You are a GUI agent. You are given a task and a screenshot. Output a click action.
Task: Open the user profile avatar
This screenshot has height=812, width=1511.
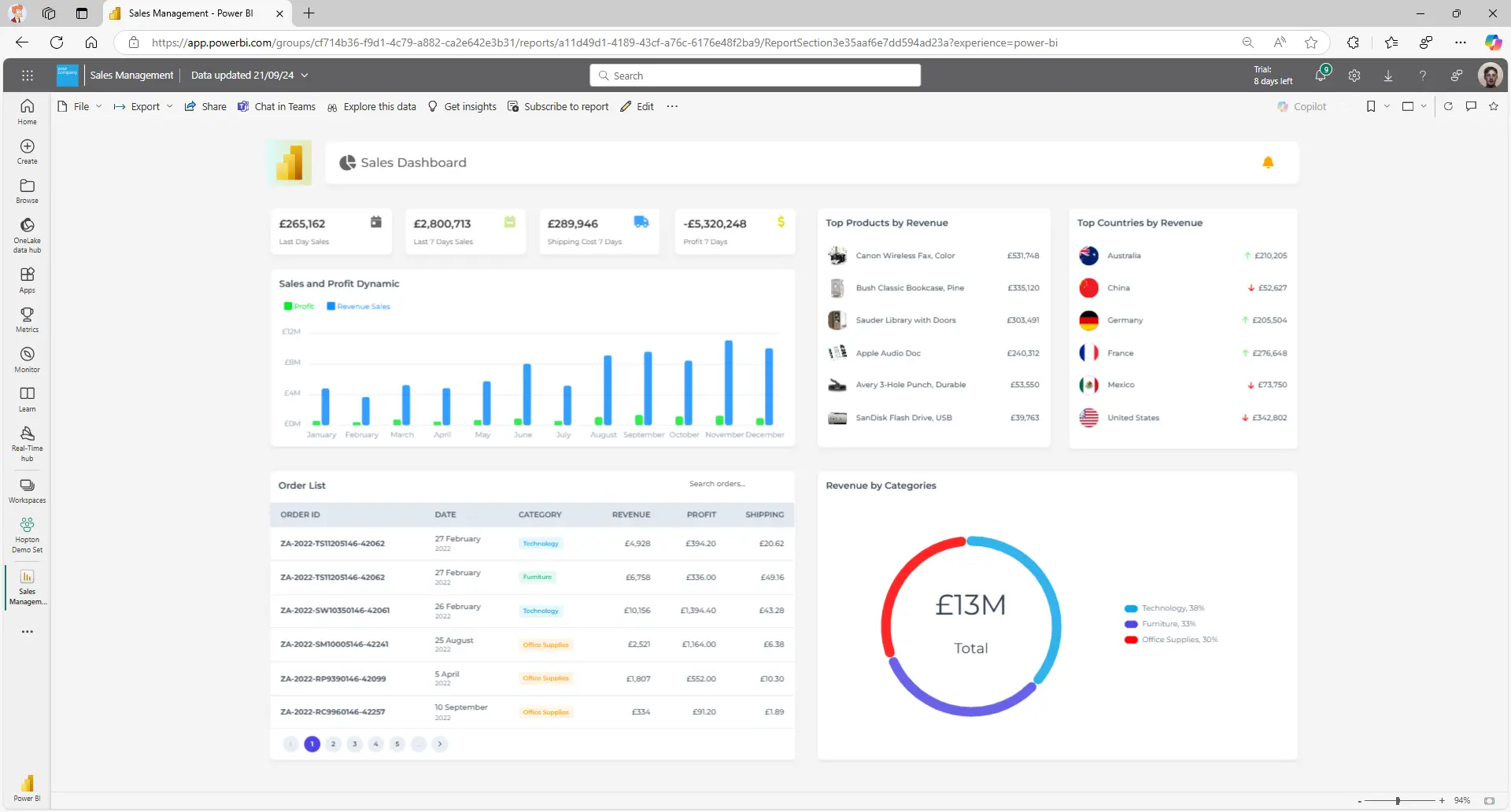[x=1490, y=76]
